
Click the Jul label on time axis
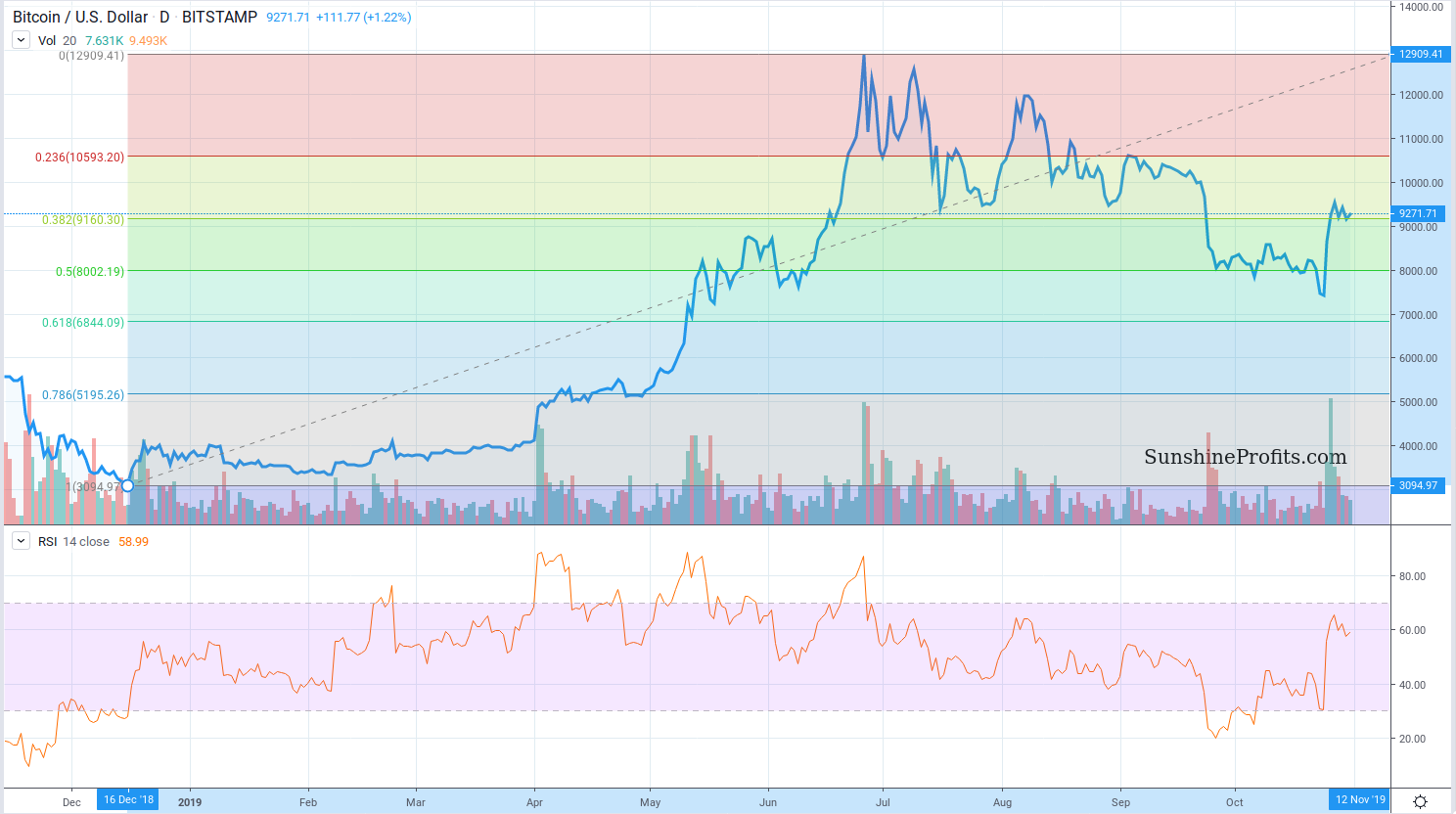(x=884, y=802)
